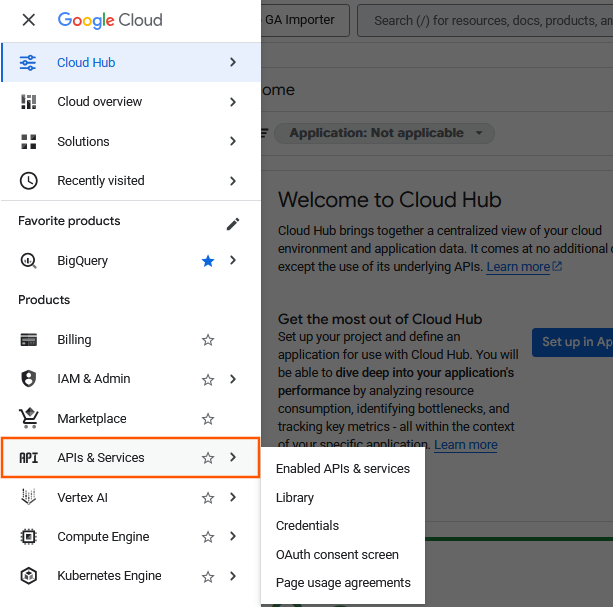Click the search resources input field
The width and height of the screenshot is (613, 607).
490,20
